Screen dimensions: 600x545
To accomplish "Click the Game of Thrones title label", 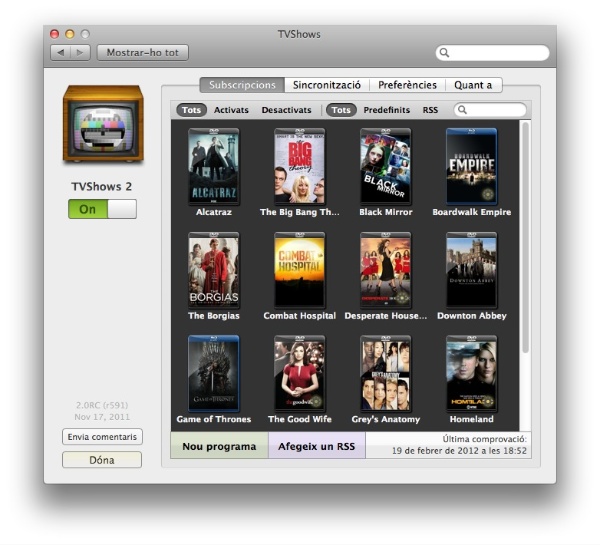I will 214,419.
